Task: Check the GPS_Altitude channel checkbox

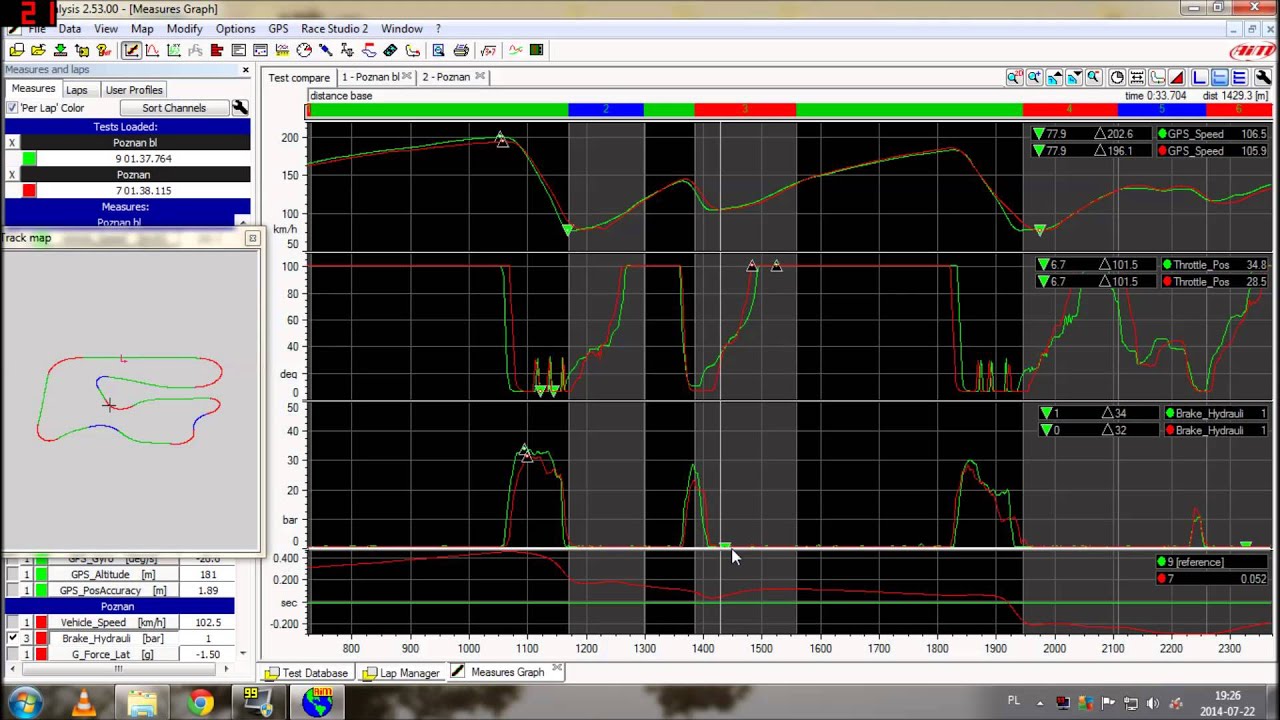Action: point(12,574)
